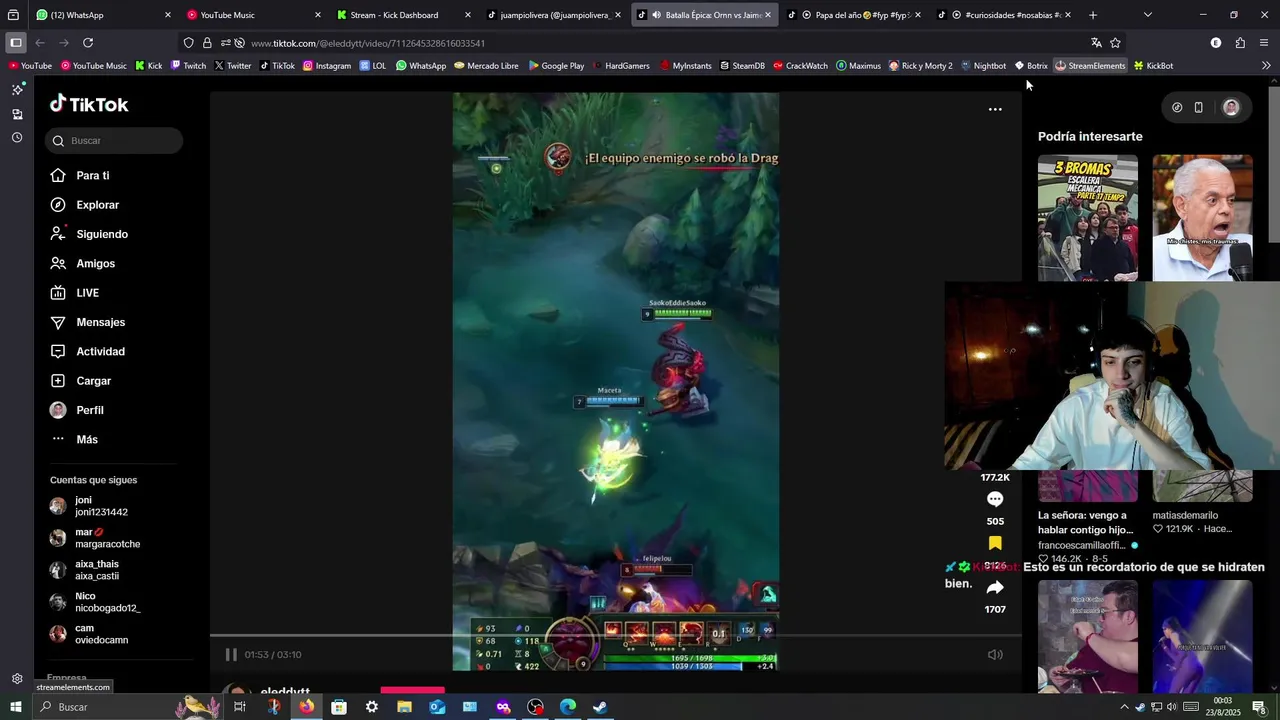The height and width of the screenshot is (720, 1280).
Task: Open the old man suggested video thumbnail
Action: (1202, 218)
